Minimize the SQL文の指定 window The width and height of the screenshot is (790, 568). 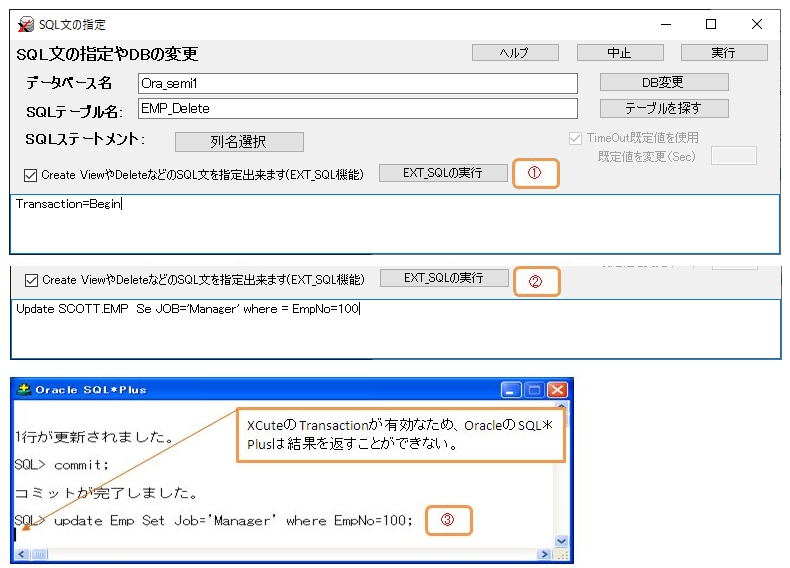pyautogui.click(x=666, y=24)
